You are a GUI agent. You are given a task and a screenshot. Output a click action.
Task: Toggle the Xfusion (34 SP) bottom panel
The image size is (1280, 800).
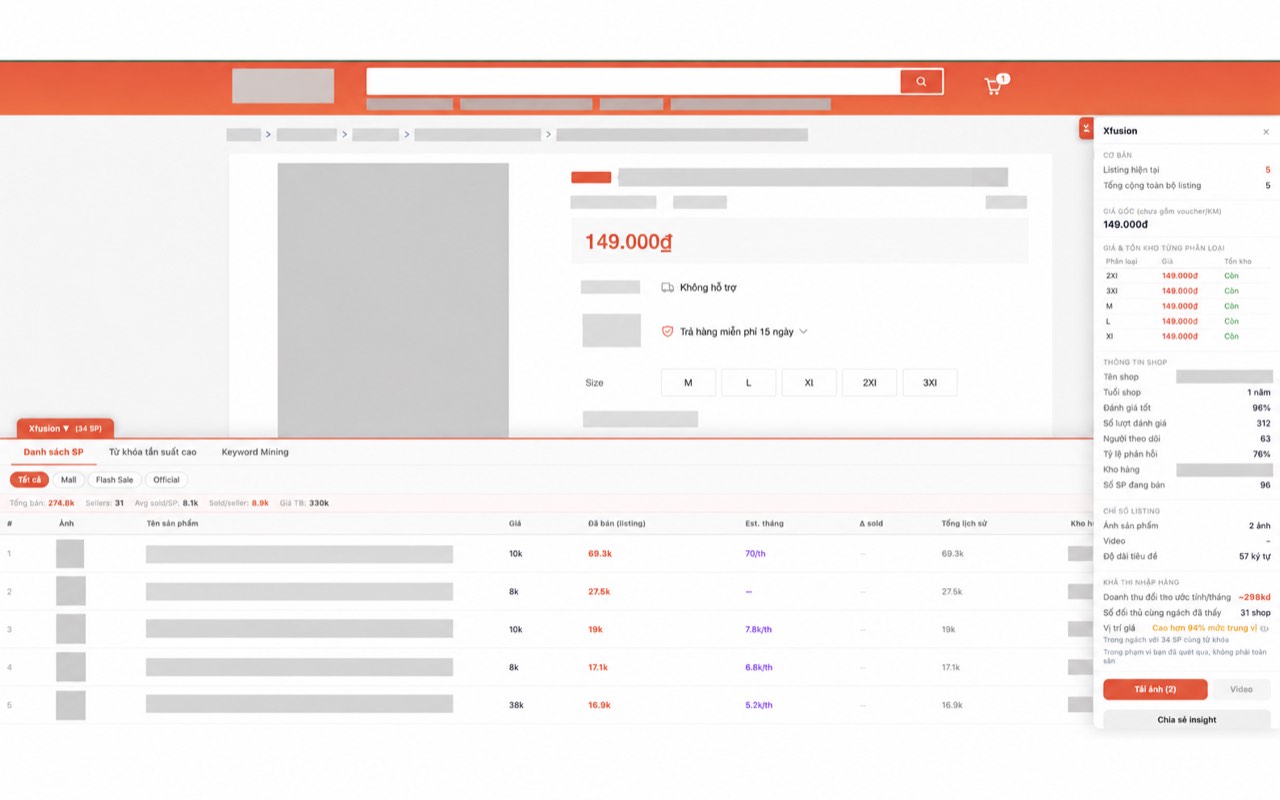(x=65, y=429)
